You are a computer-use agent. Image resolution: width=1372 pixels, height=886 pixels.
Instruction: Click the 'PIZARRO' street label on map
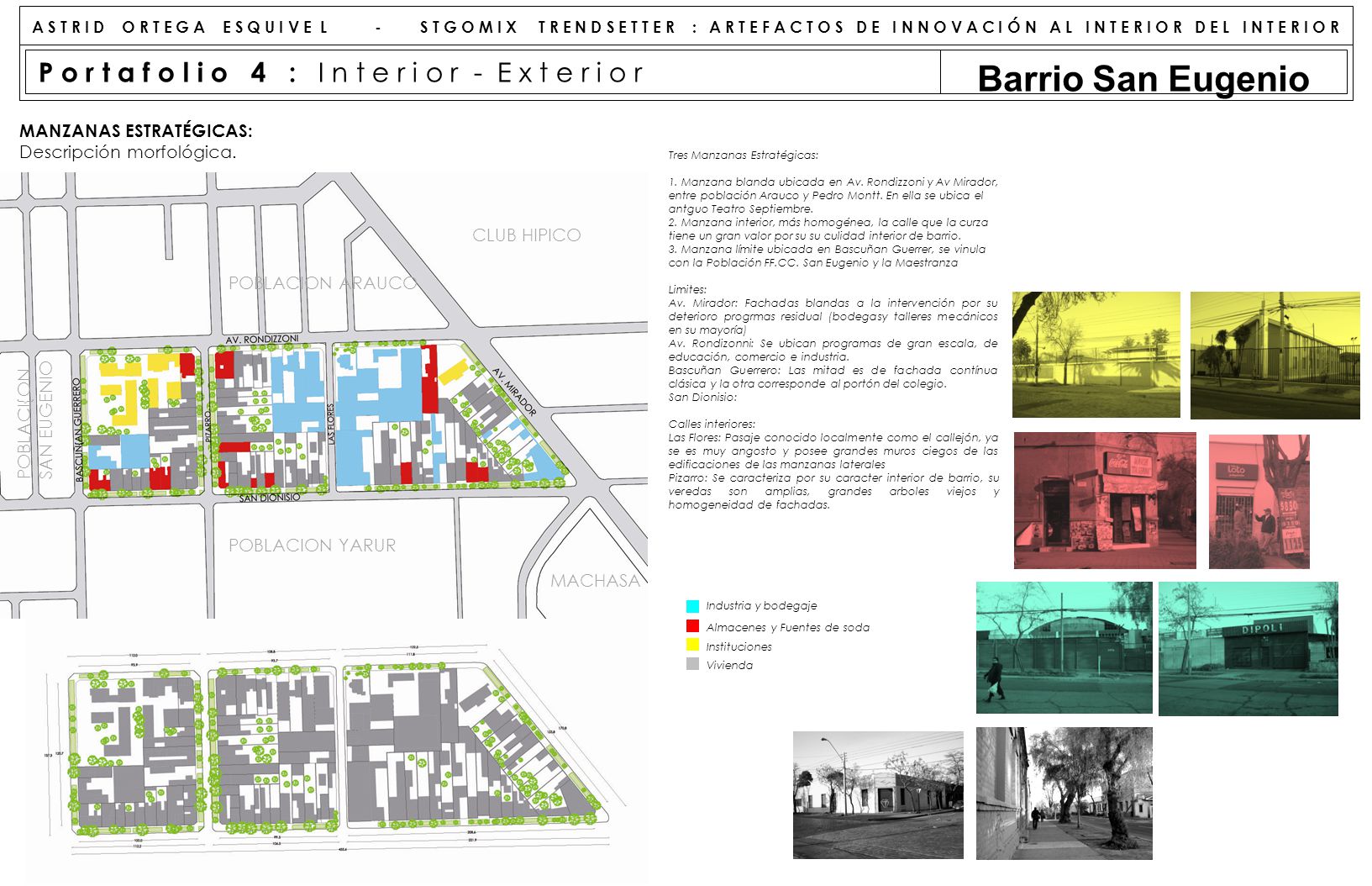tap(209, 427)
